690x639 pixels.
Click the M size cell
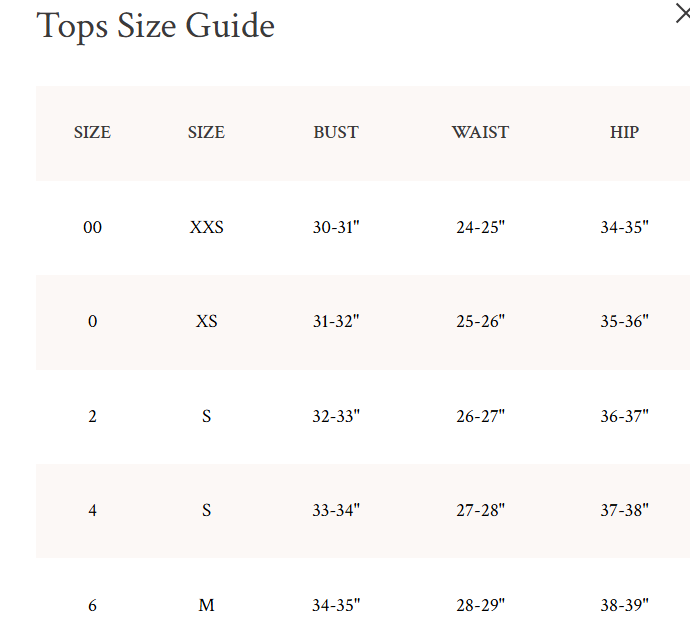tap(206, 605)
